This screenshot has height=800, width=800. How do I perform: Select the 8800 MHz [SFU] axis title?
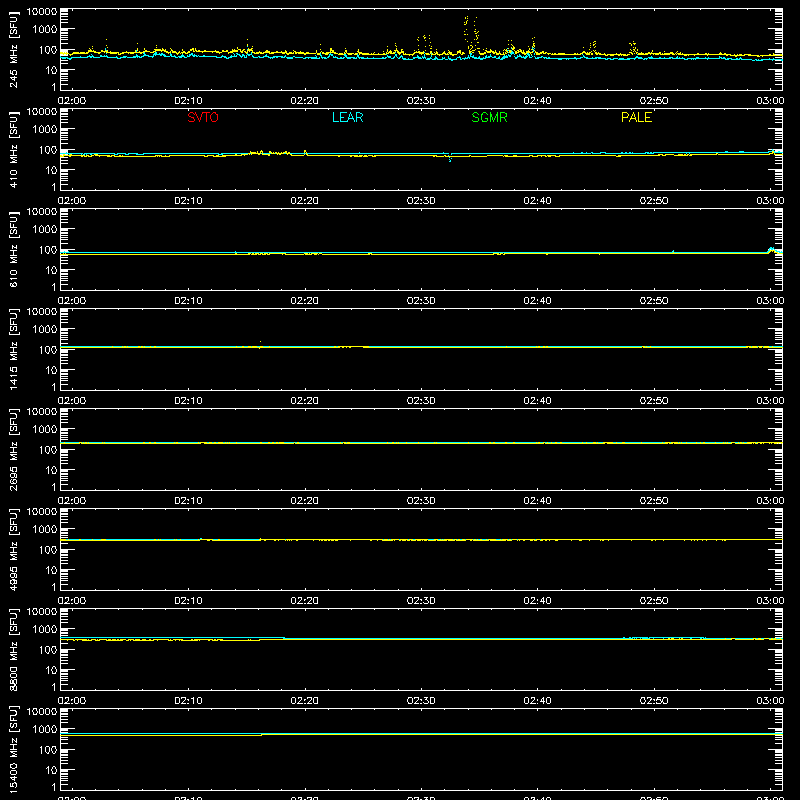click(13, 649)
